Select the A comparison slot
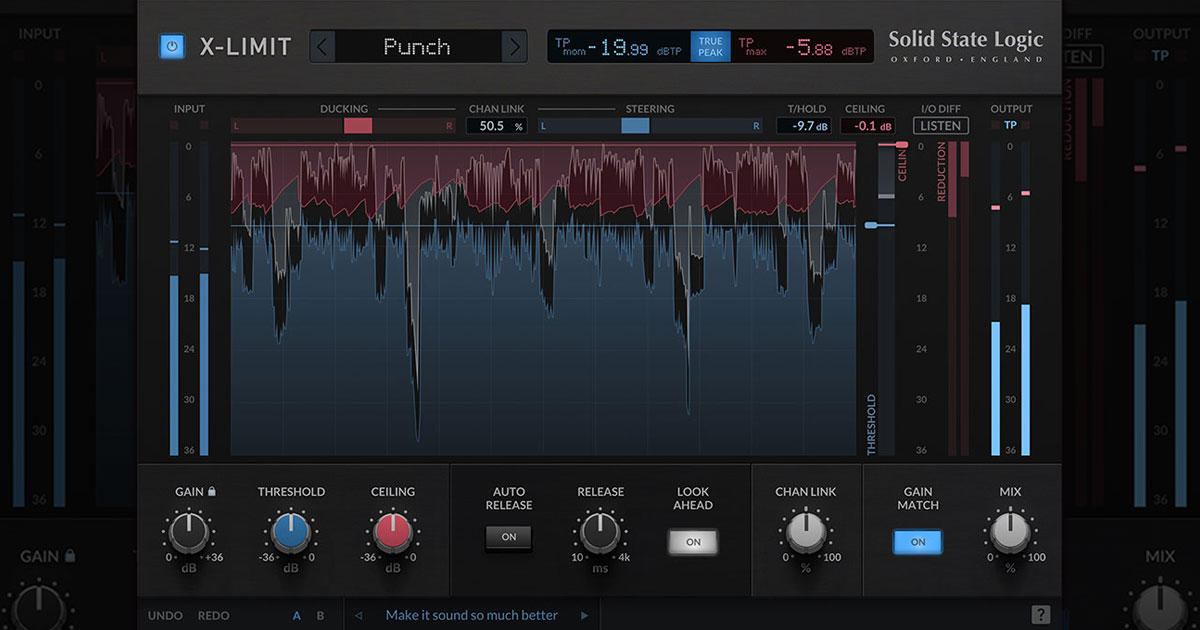 point(297,615)
